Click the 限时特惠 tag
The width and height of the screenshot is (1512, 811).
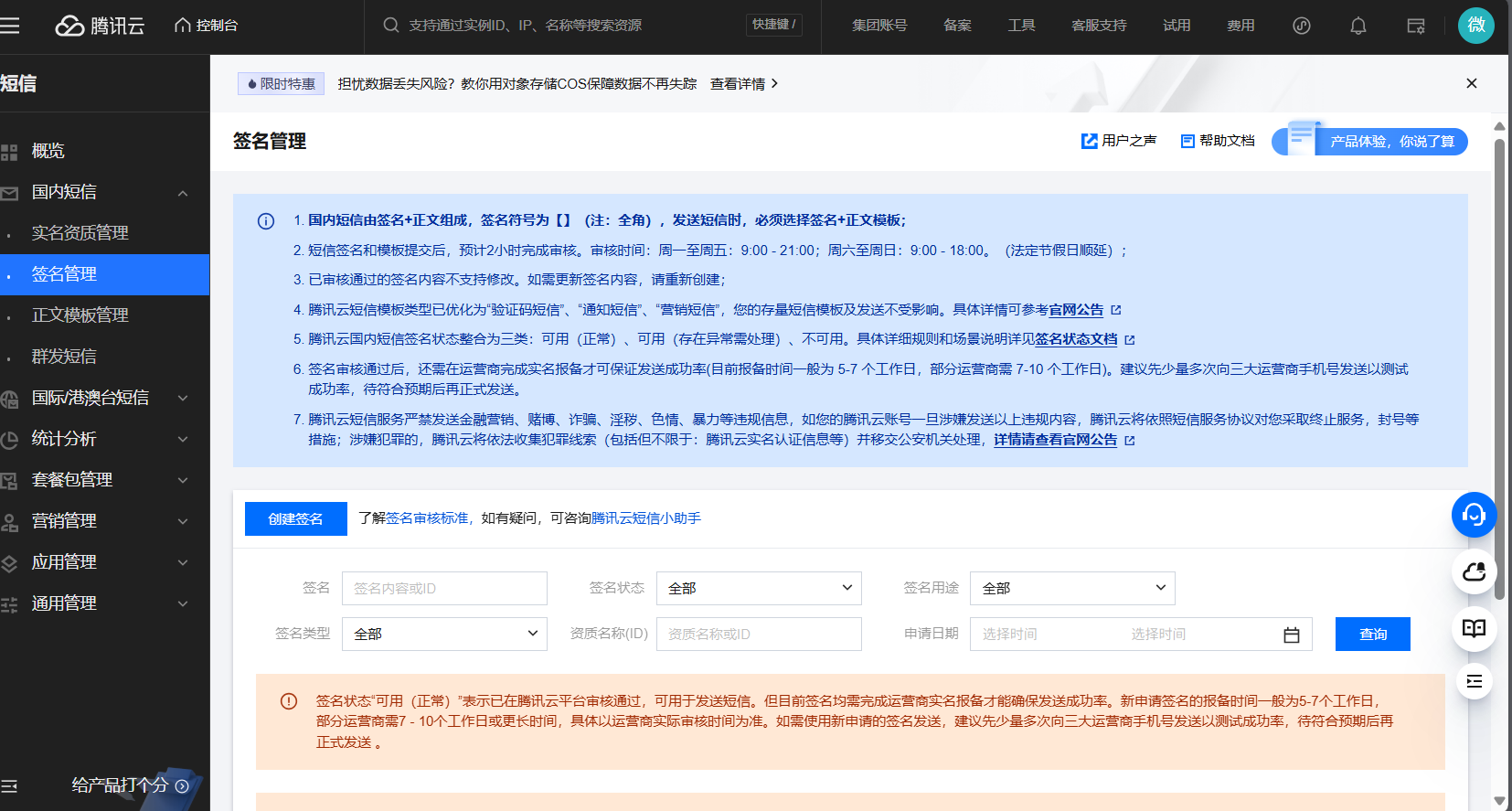point(282,84)
